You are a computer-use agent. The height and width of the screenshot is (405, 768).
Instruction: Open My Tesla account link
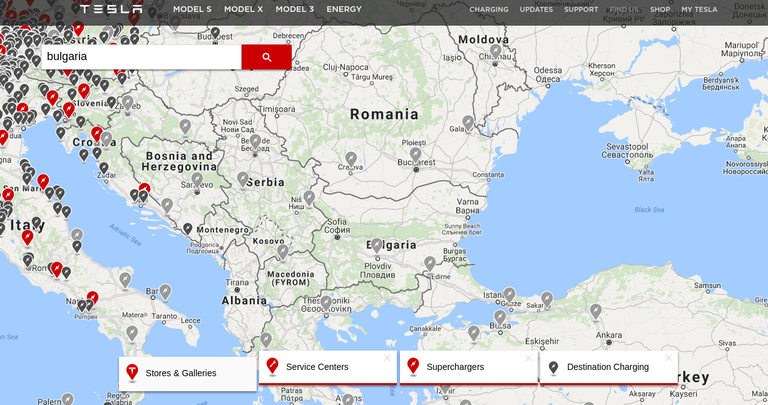coord(699,9)
